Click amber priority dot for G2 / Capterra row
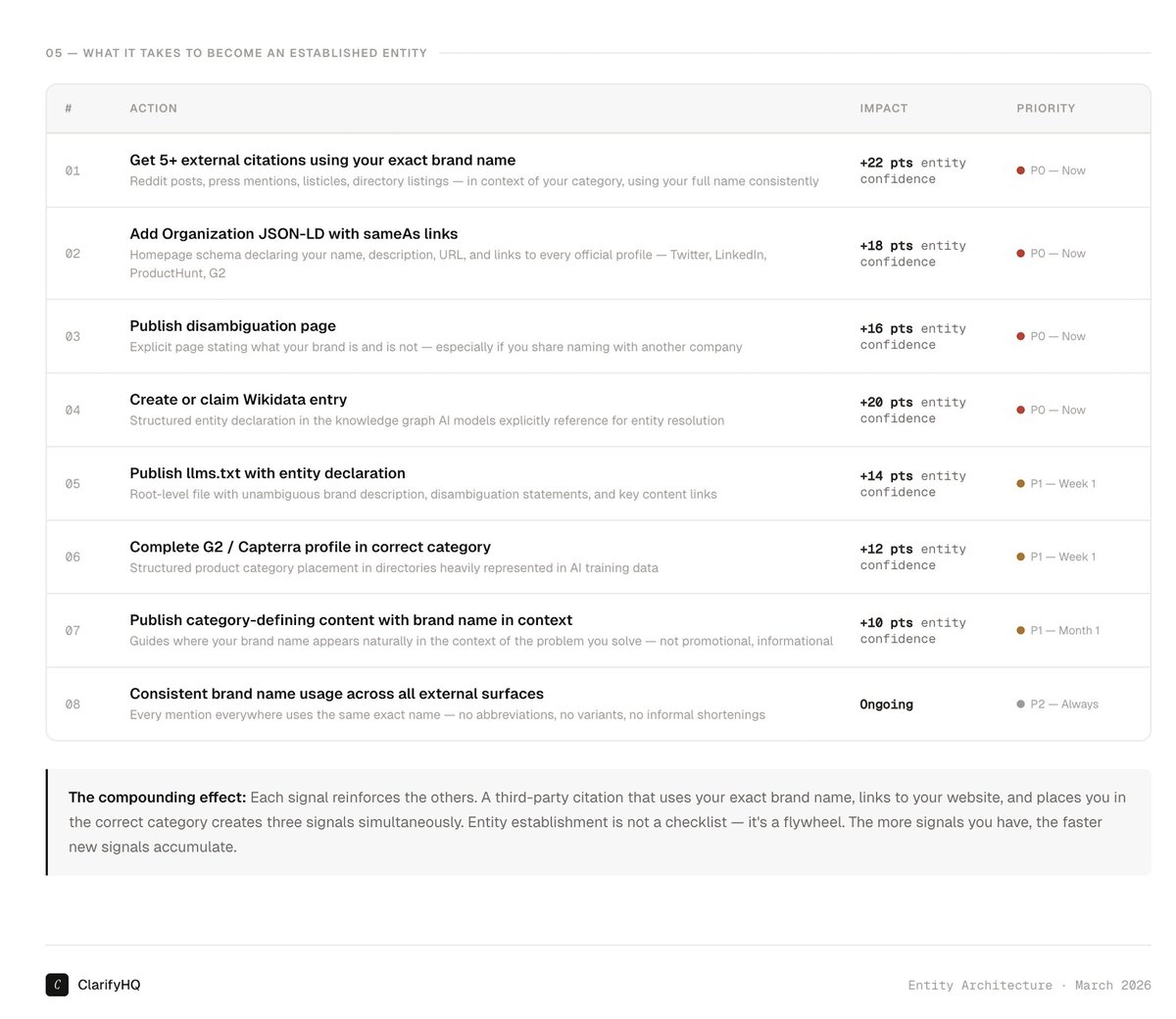1176x1019 pixels. pos(1020,557)
